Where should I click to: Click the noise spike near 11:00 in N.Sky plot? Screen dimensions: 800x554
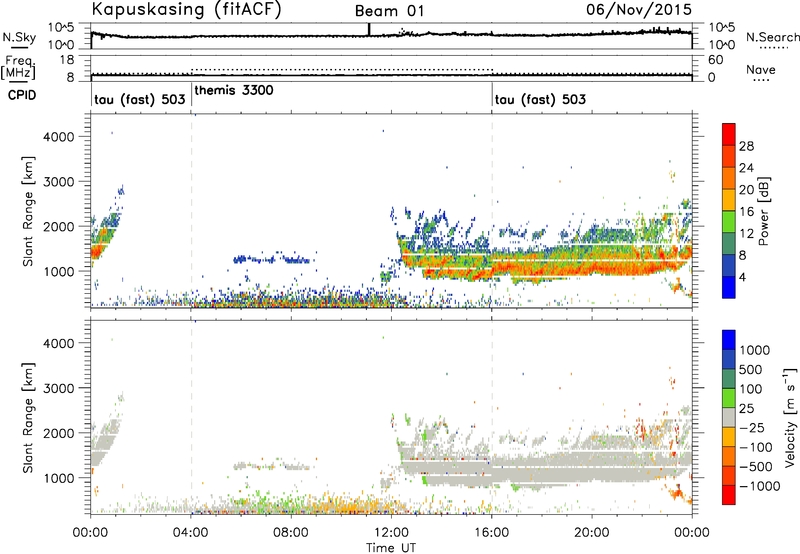tap(369, 30)
